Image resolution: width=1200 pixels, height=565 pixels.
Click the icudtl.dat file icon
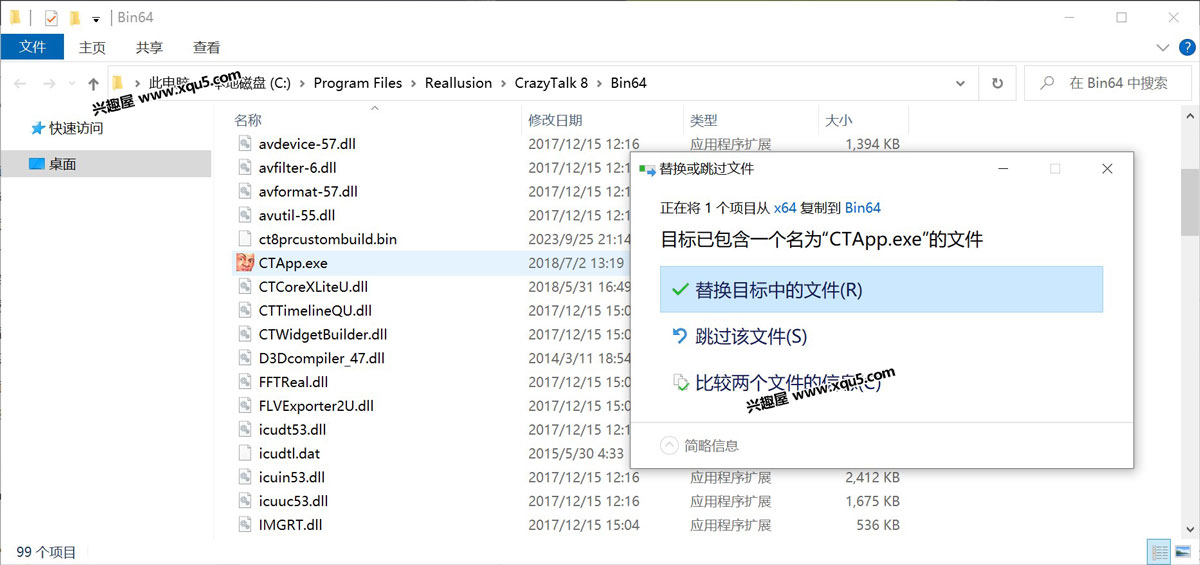(245, 453)
